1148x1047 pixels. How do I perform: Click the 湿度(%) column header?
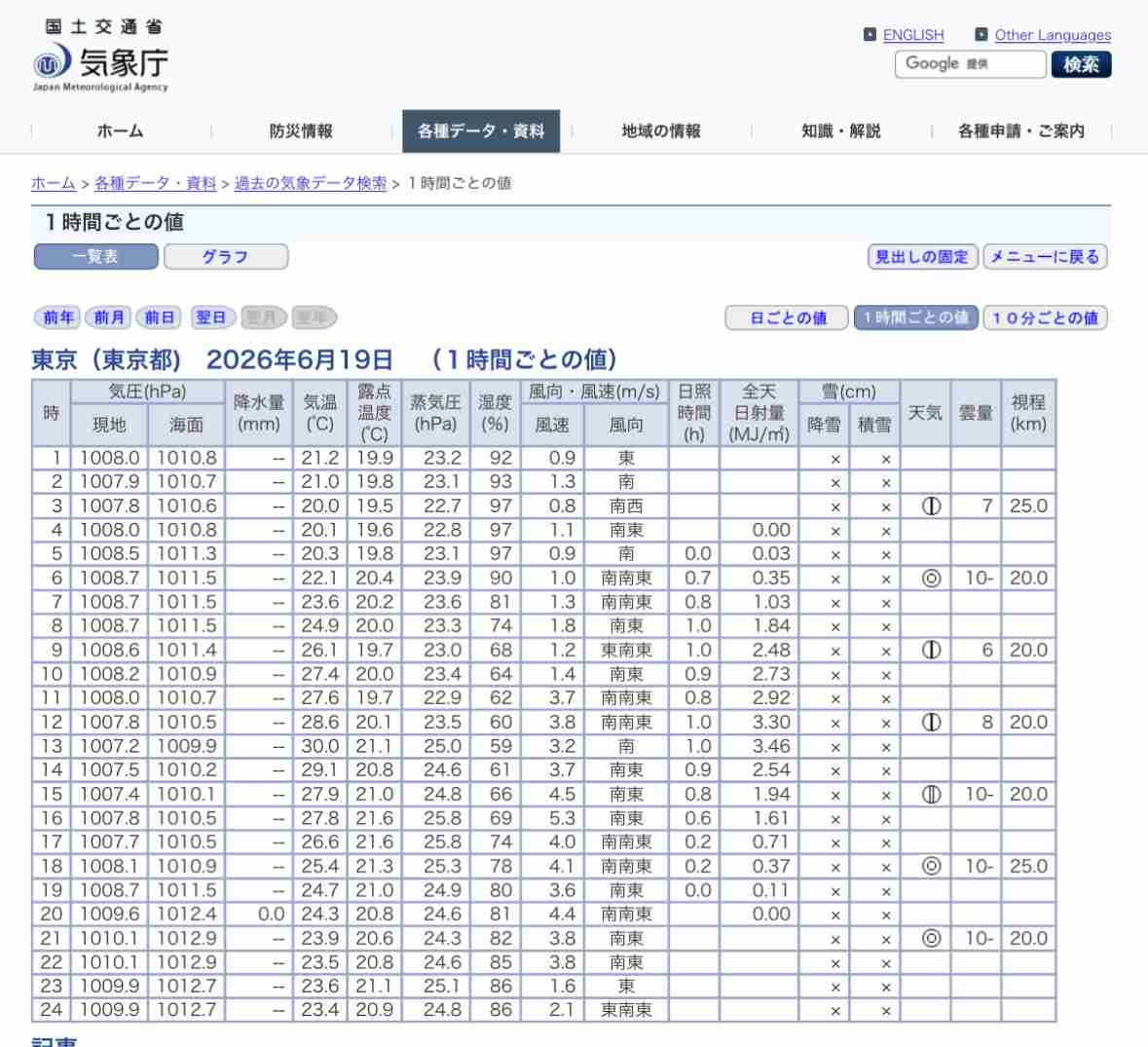coord(495,413)
